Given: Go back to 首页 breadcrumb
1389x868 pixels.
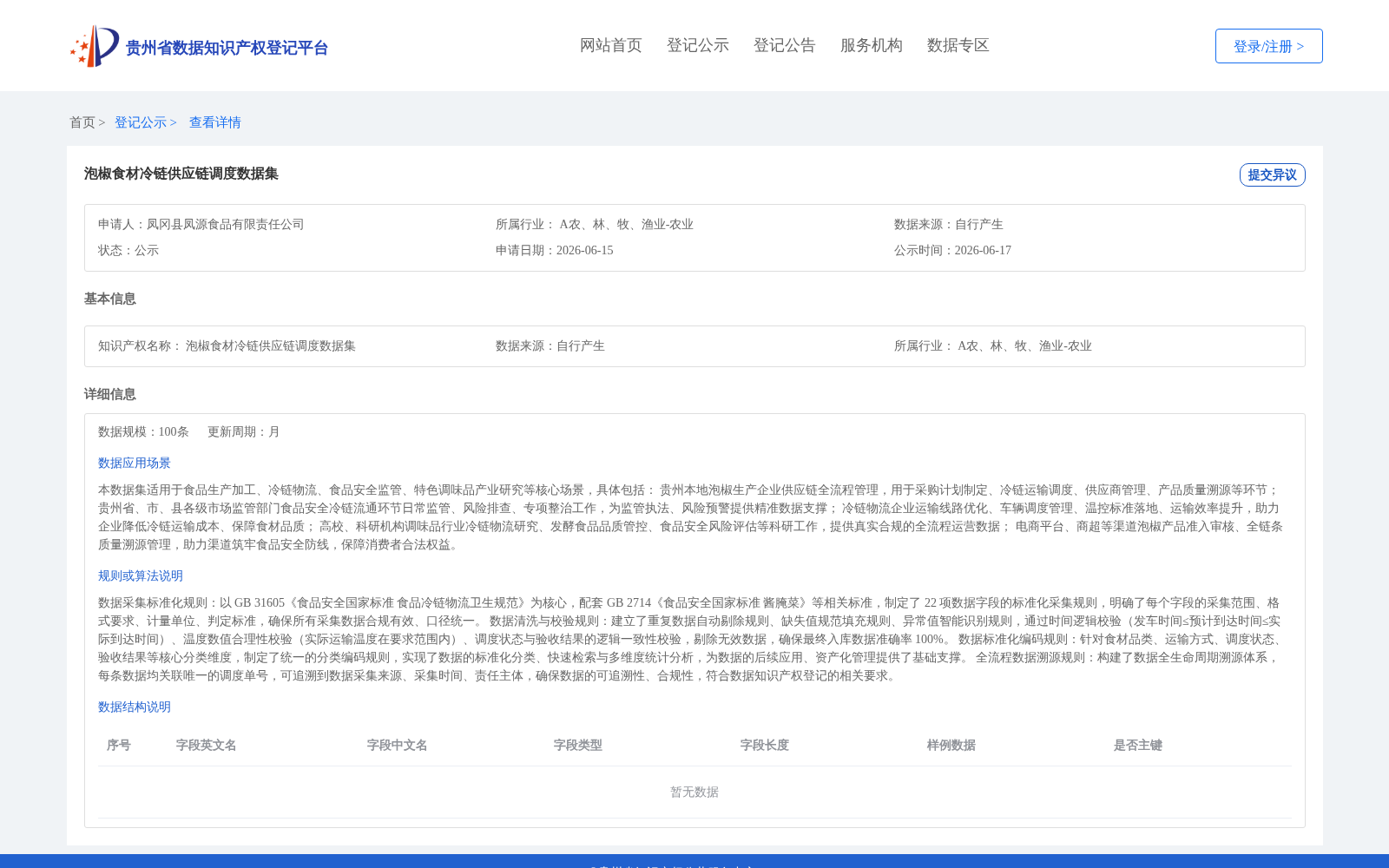Looking at the screenshot, I should pos(82,122).
